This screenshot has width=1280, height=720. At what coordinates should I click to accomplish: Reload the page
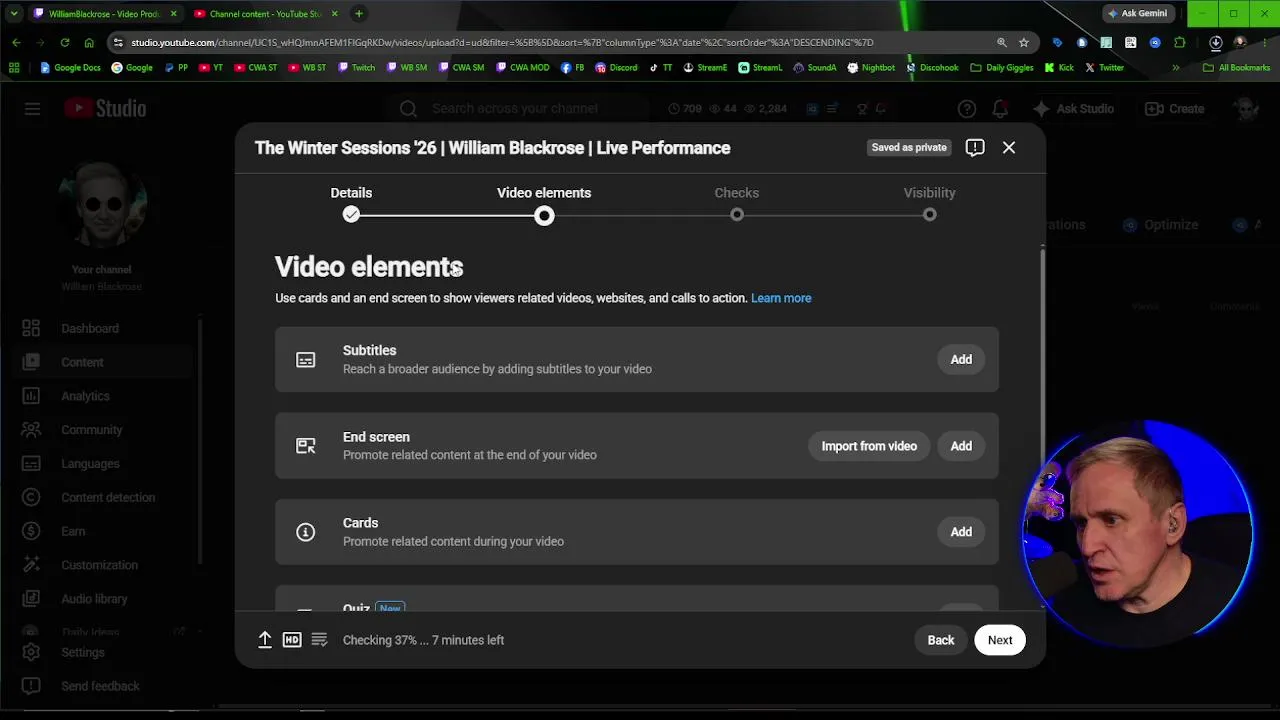click(x=65, y=42)
